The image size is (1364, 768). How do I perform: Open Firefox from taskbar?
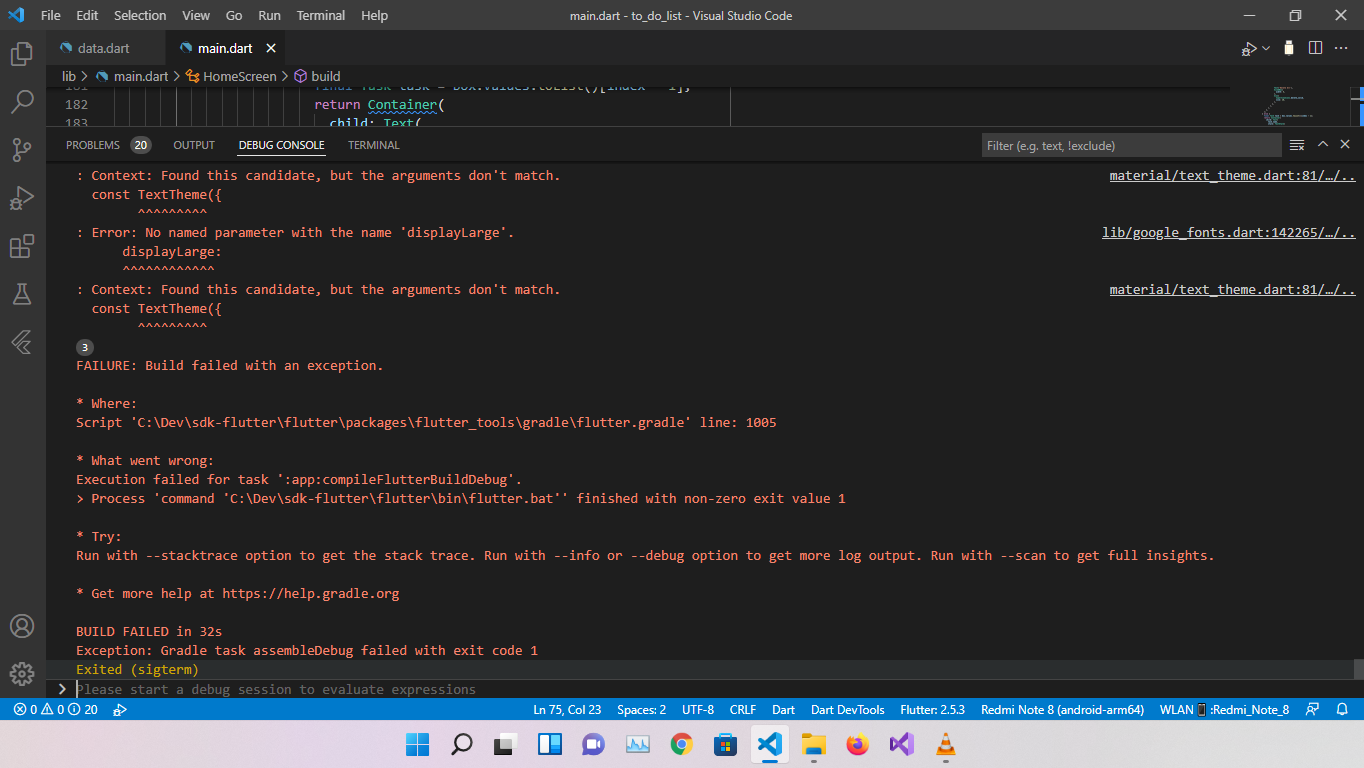pyautogui.click(x=857, y=744)
